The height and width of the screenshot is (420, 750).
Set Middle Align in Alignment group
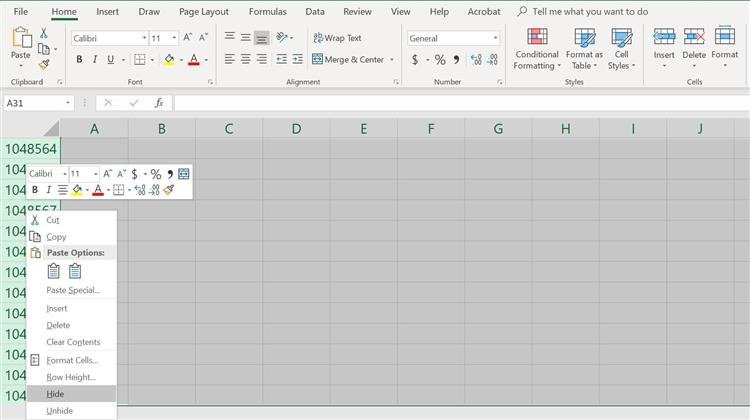(245, 37)
